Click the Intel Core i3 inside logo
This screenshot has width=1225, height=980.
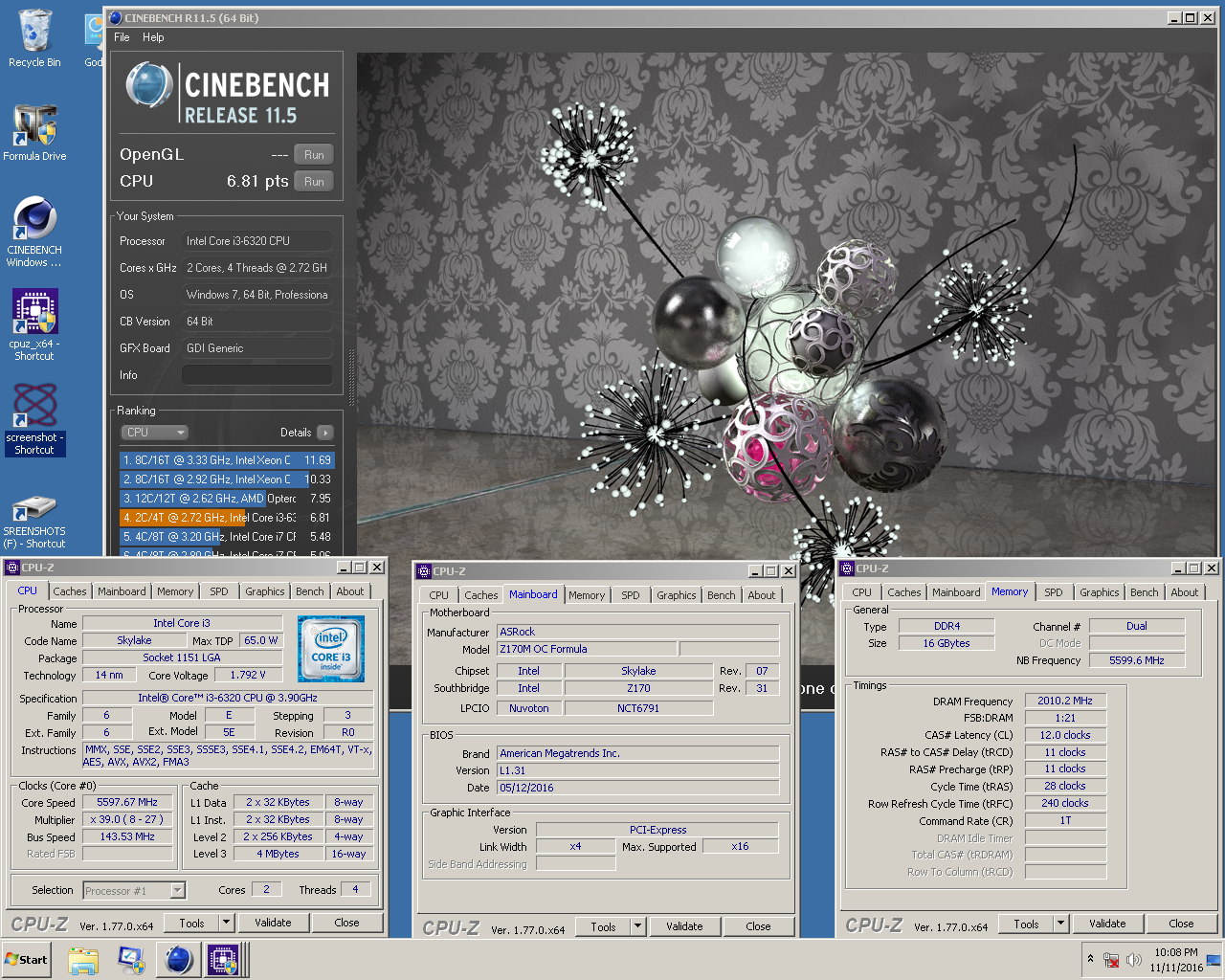pyautogui.click(x=331, y=649)
